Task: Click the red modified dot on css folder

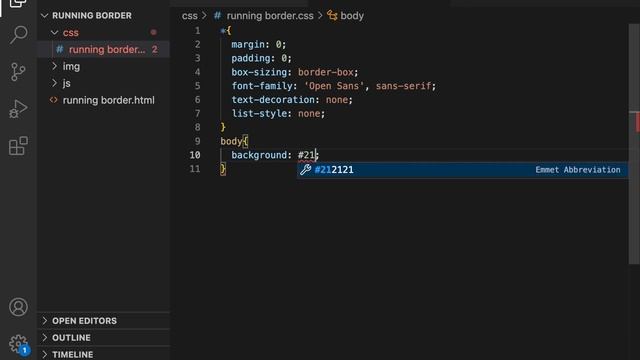Action: [153, 32]
